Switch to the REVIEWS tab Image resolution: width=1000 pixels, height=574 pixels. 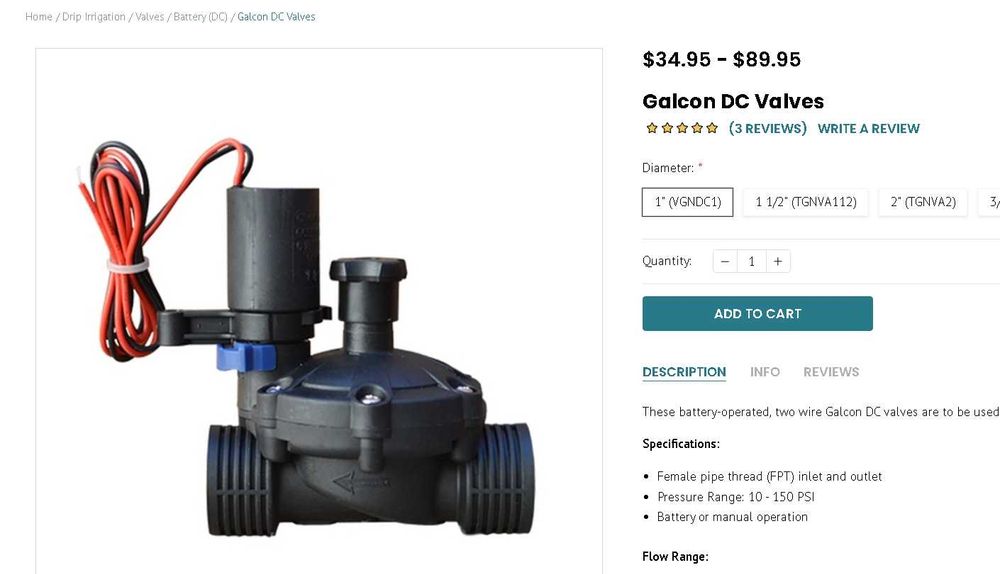click(831, 372)
